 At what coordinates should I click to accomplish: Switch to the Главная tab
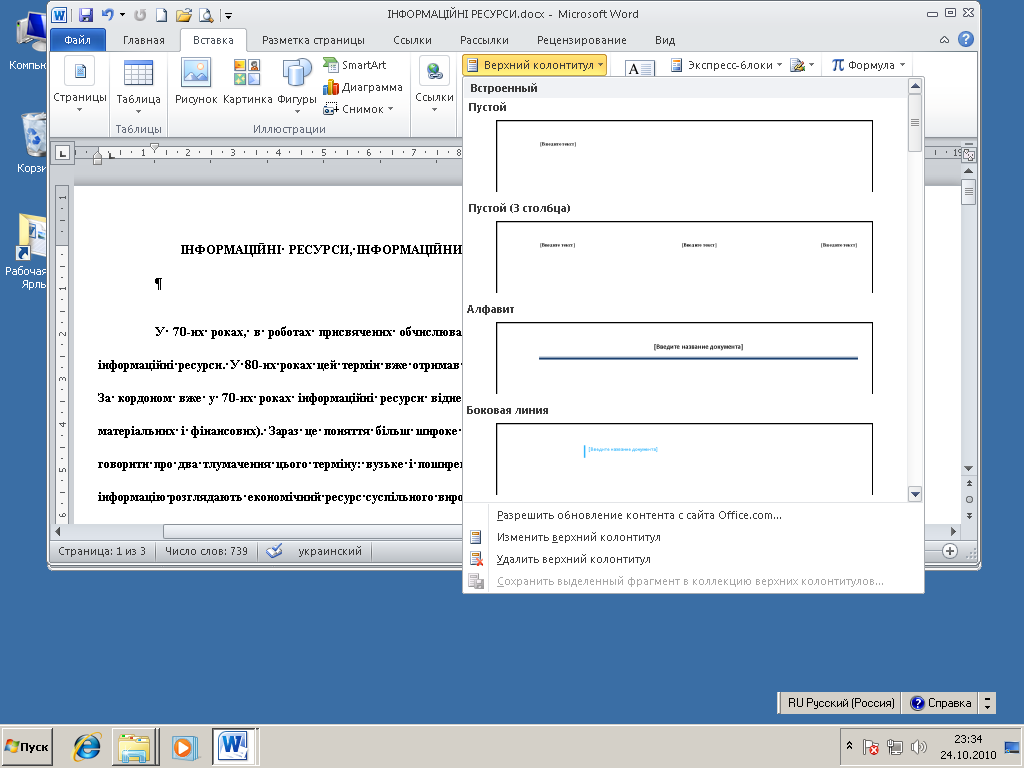pos(144,40)
